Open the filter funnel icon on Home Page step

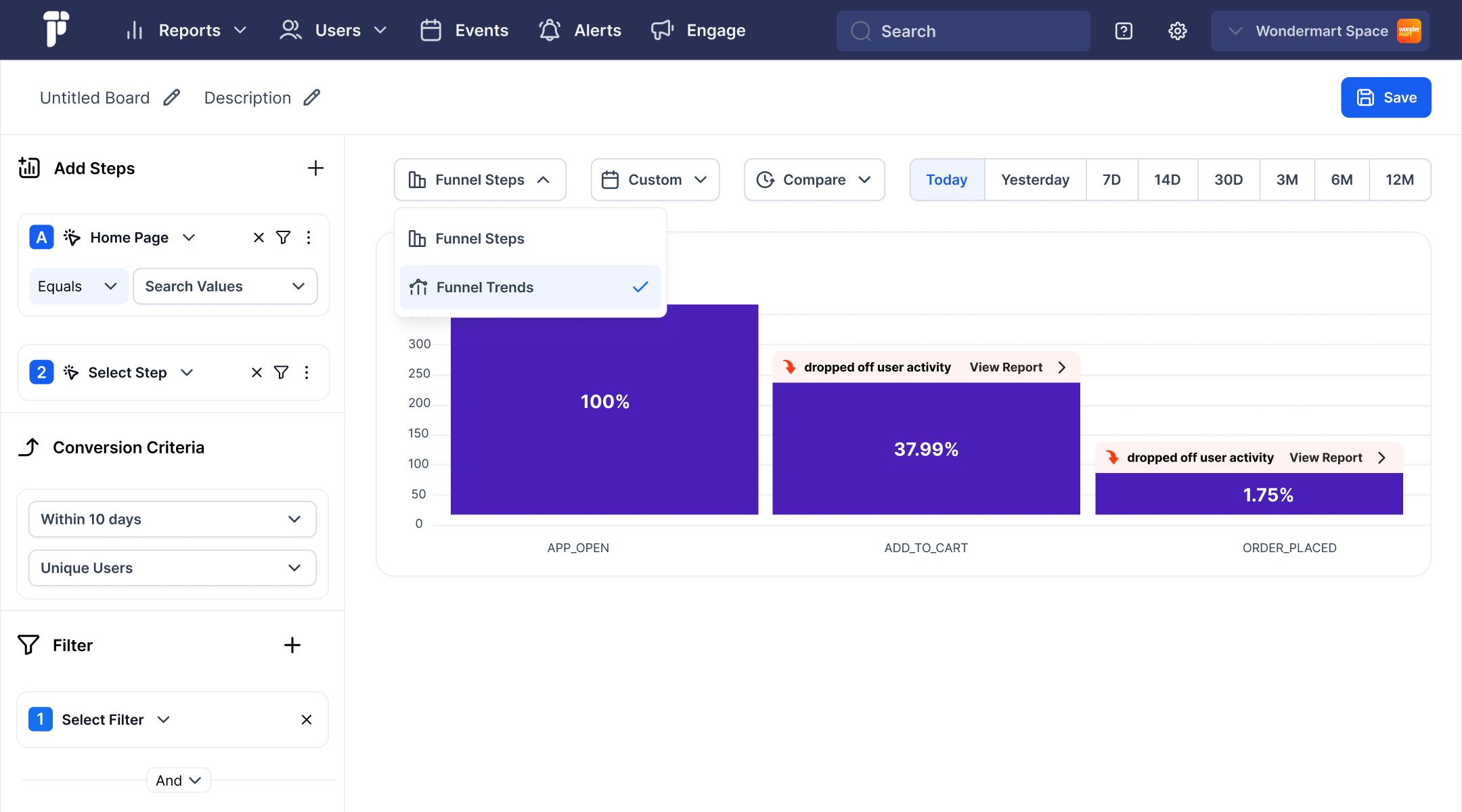[284, 238]
